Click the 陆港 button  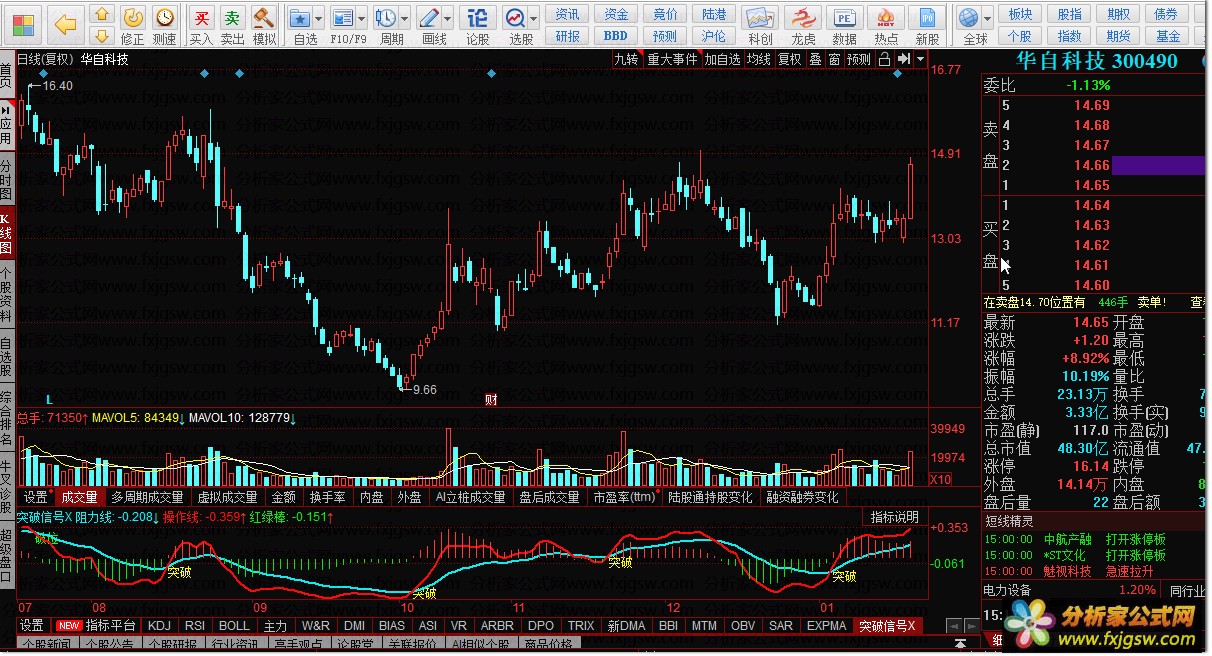coord(714,13)
